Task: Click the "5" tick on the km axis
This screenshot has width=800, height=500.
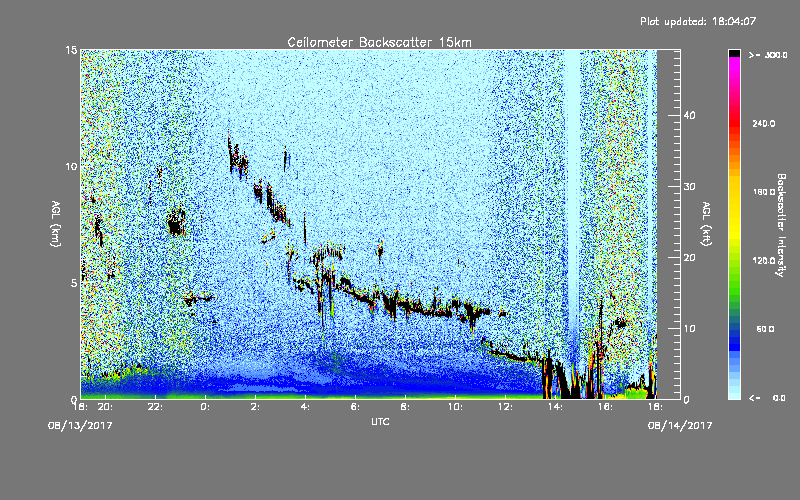Action: coord(74,283)
